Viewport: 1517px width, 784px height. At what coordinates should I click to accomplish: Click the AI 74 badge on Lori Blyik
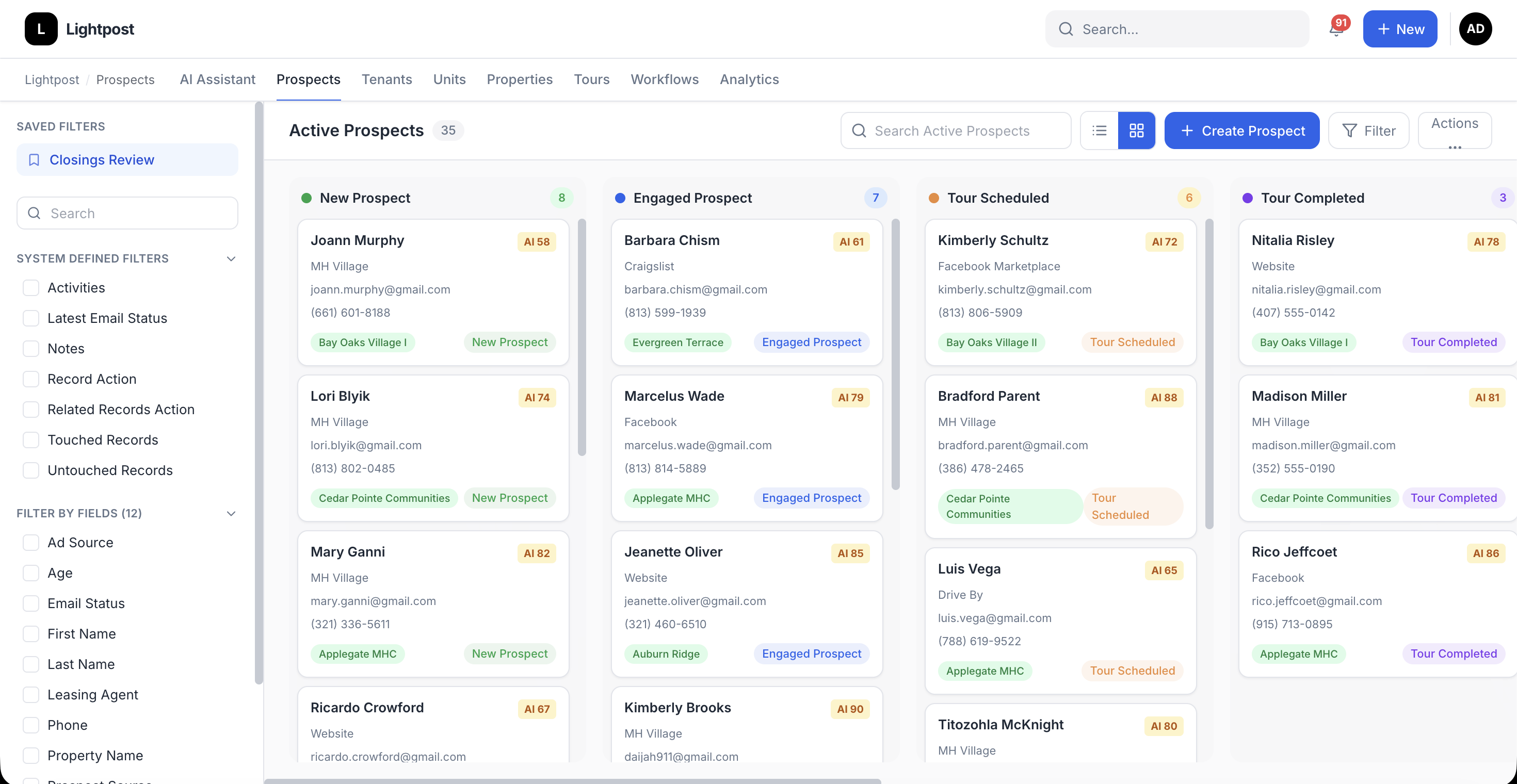[537, 398]
